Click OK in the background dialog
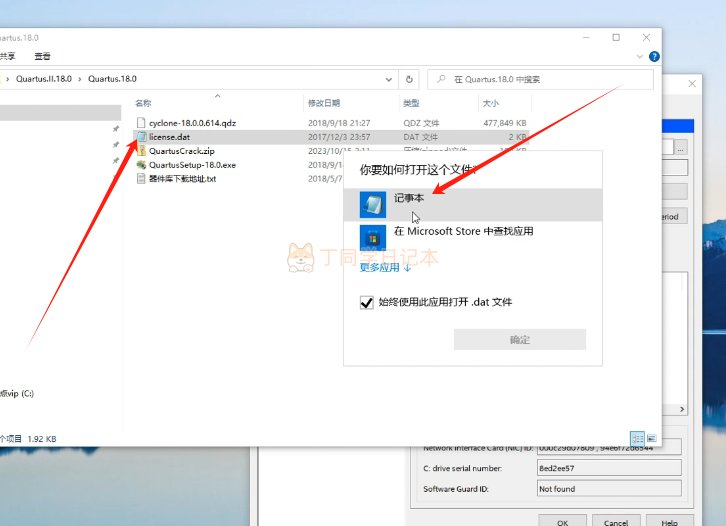This screenshot has width=726, height=526. coord(563,521)
